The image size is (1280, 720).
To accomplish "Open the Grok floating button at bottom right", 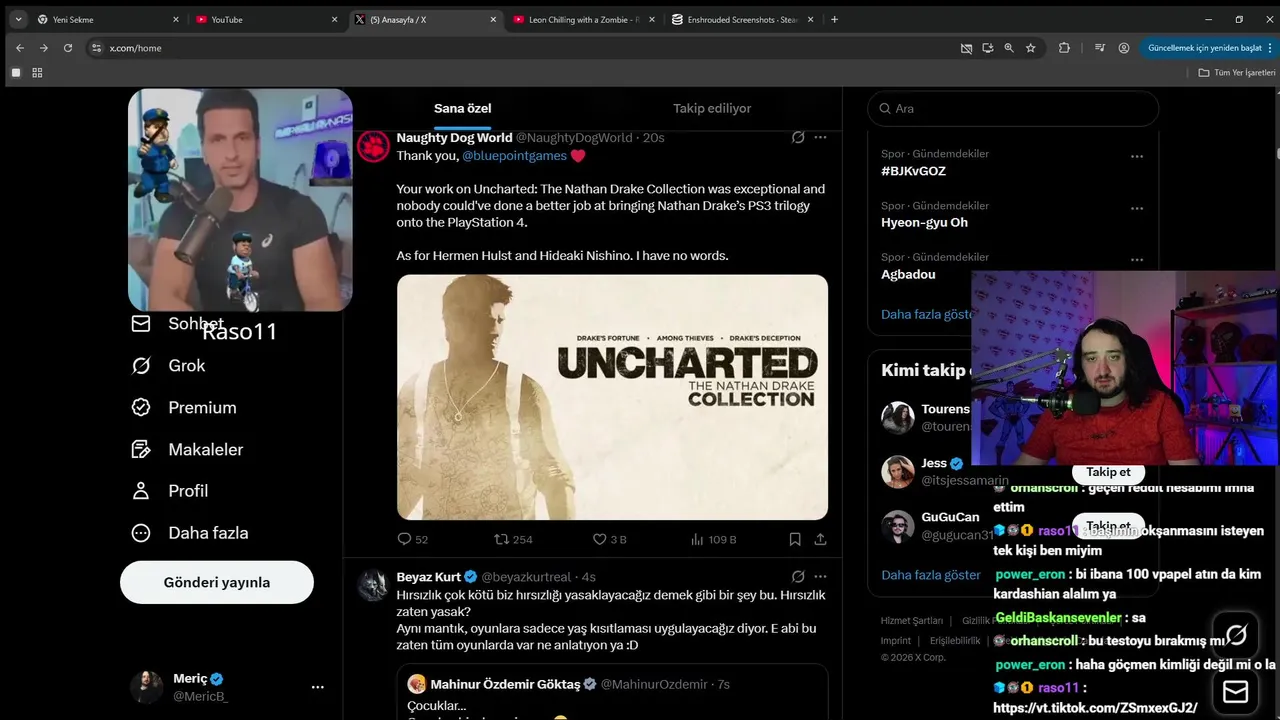I will click(x=1236, y=635).
